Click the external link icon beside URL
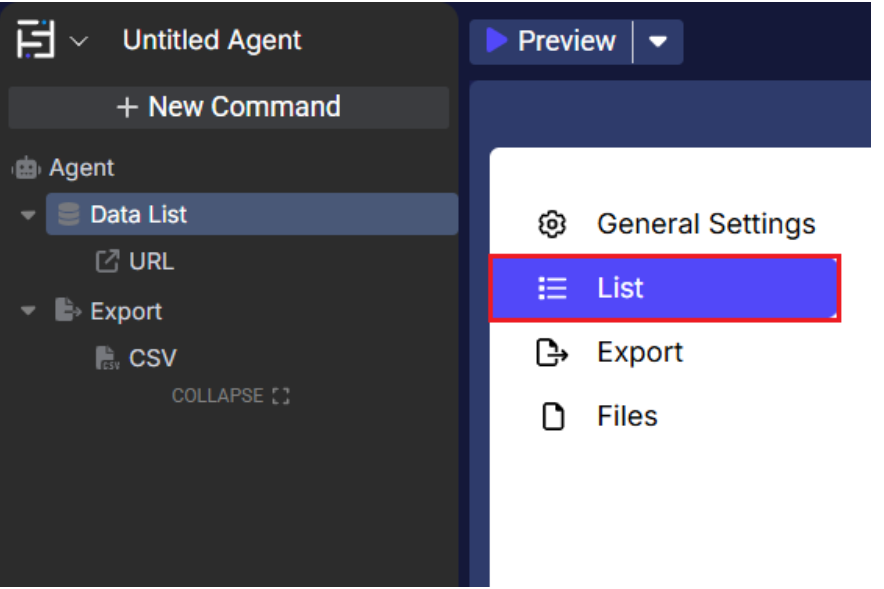The width and height of the screenshot is (884, 589). (x=106, y=262)
